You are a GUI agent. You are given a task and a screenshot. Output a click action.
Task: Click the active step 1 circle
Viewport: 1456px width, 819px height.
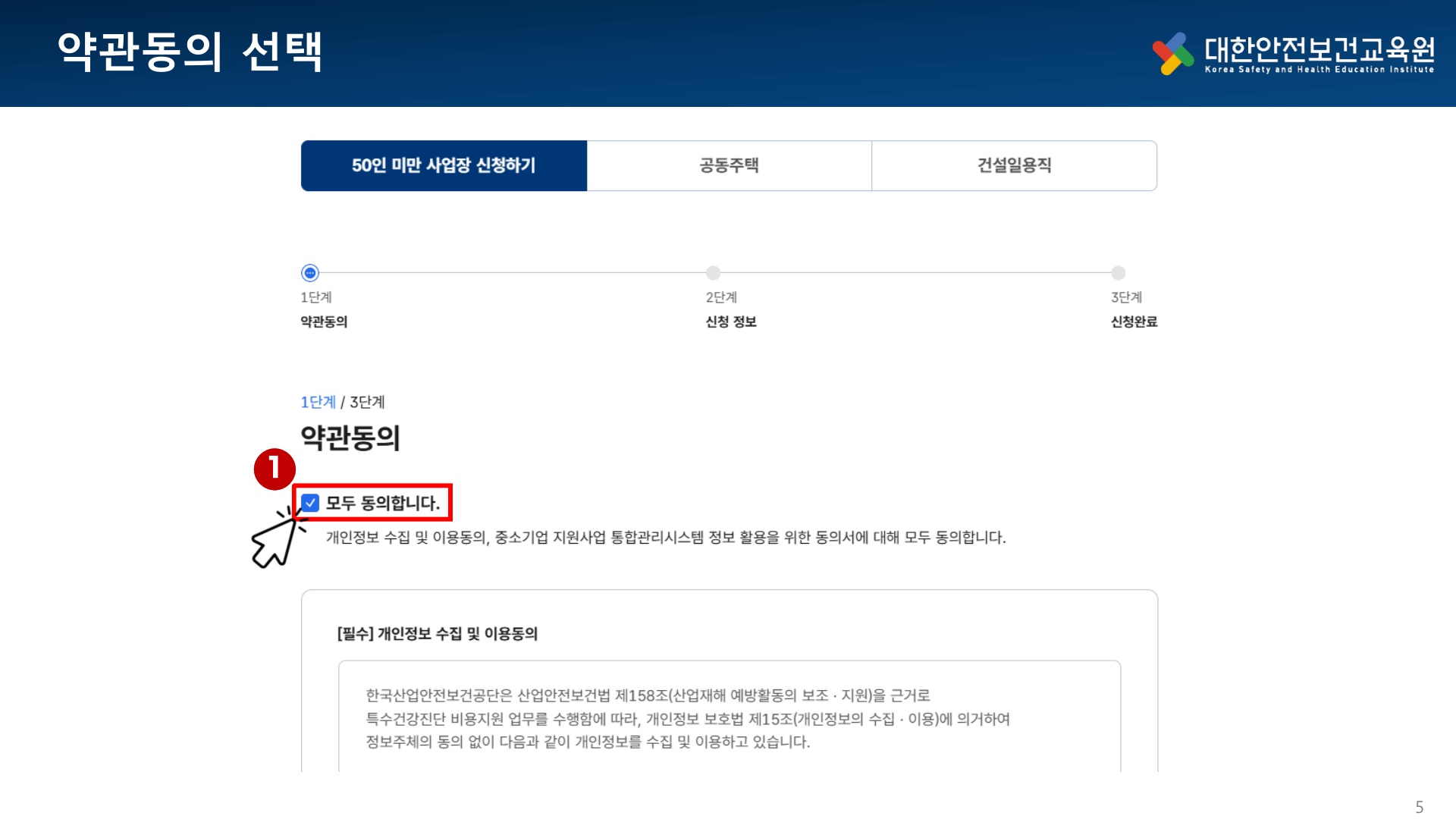tap(310, 273)
